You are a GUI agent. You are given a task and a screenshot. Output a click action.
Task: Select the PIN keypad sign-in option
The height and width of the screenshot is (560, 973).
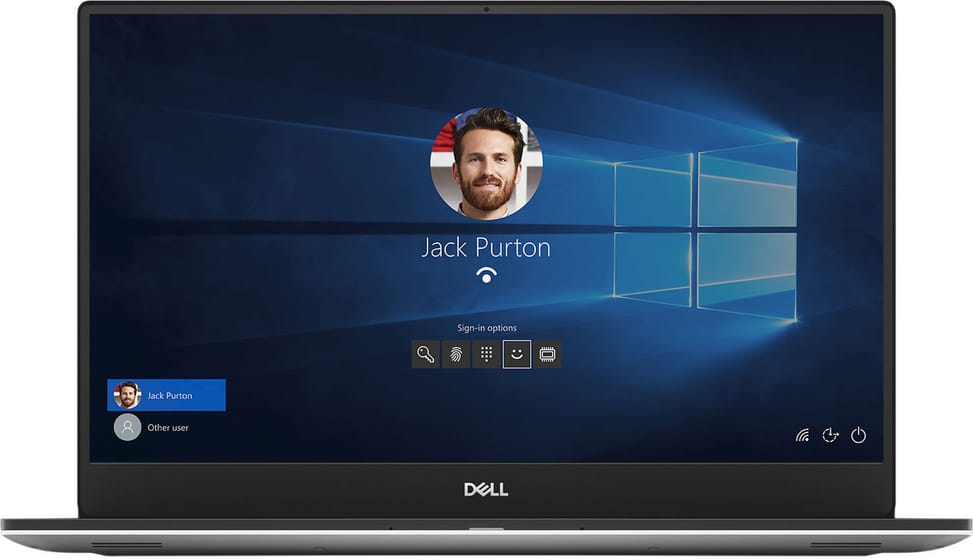(x=486, y=355)
